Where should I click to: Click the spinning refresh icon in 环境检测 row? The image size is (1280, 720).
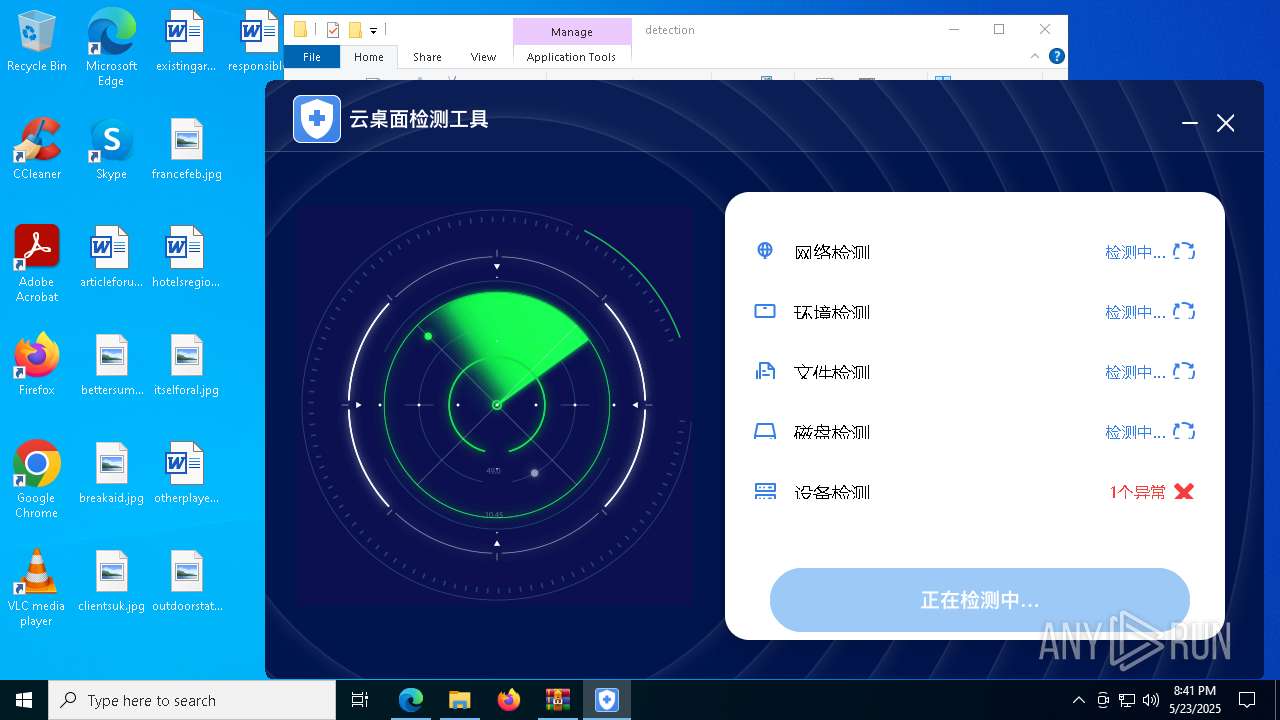(x=1184, y=311)
